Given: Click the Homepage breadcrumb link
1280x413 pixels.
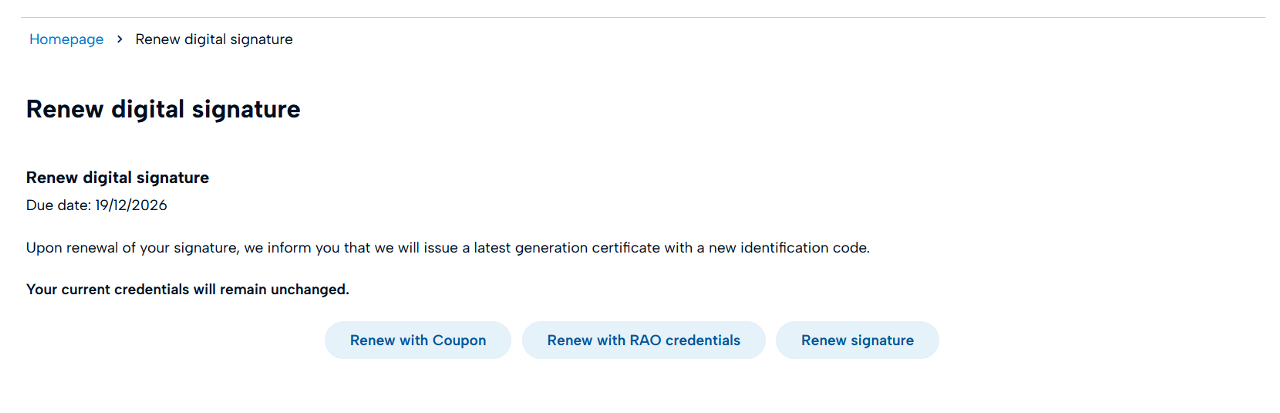Looking at the screenshot, I should coord(66,39).
